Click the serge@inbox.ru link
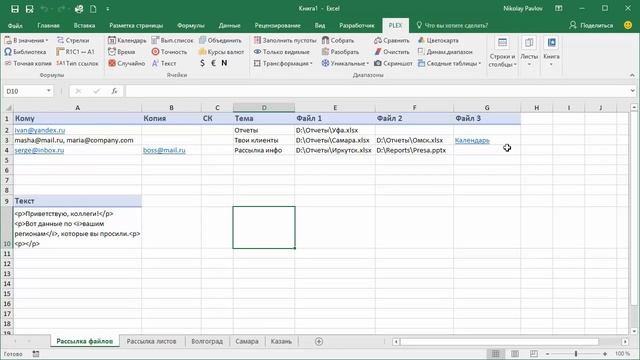The height and width of the screenshot is (360, 640). pyautogui.click(x=39, y=150)
